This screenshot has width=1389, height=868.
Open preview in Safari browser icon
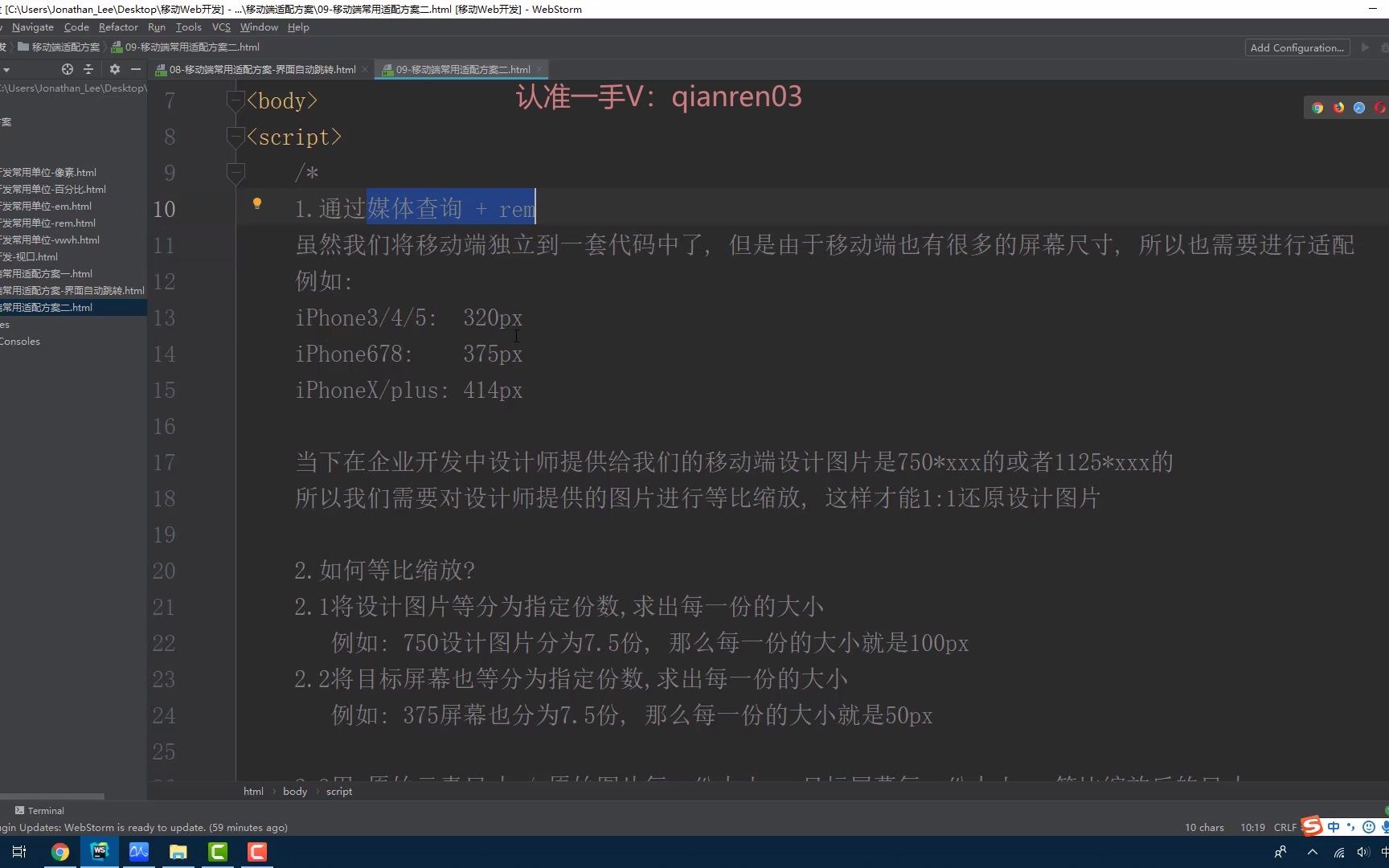[1359, 108]
